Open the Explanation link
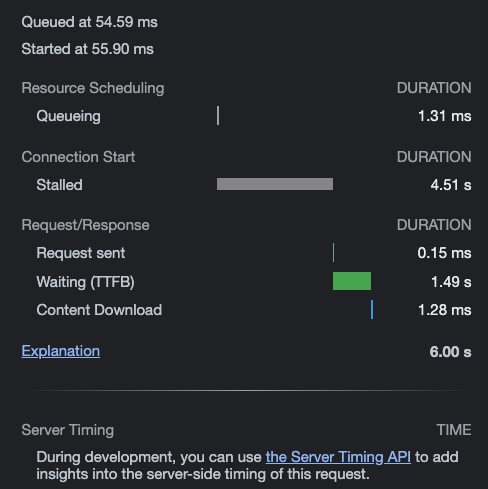This screenshot has width=488, height=489. (61, 351)
